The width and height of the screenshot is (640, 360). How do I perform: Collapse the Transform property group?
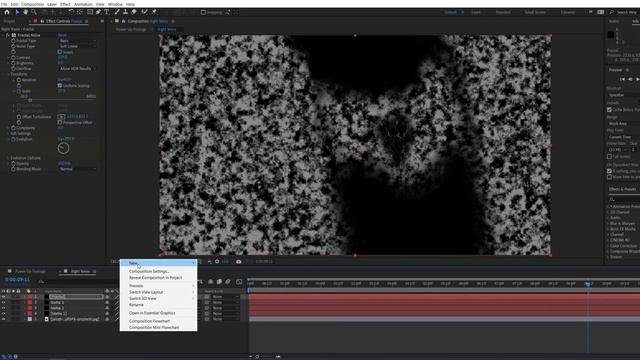[8, 74]
